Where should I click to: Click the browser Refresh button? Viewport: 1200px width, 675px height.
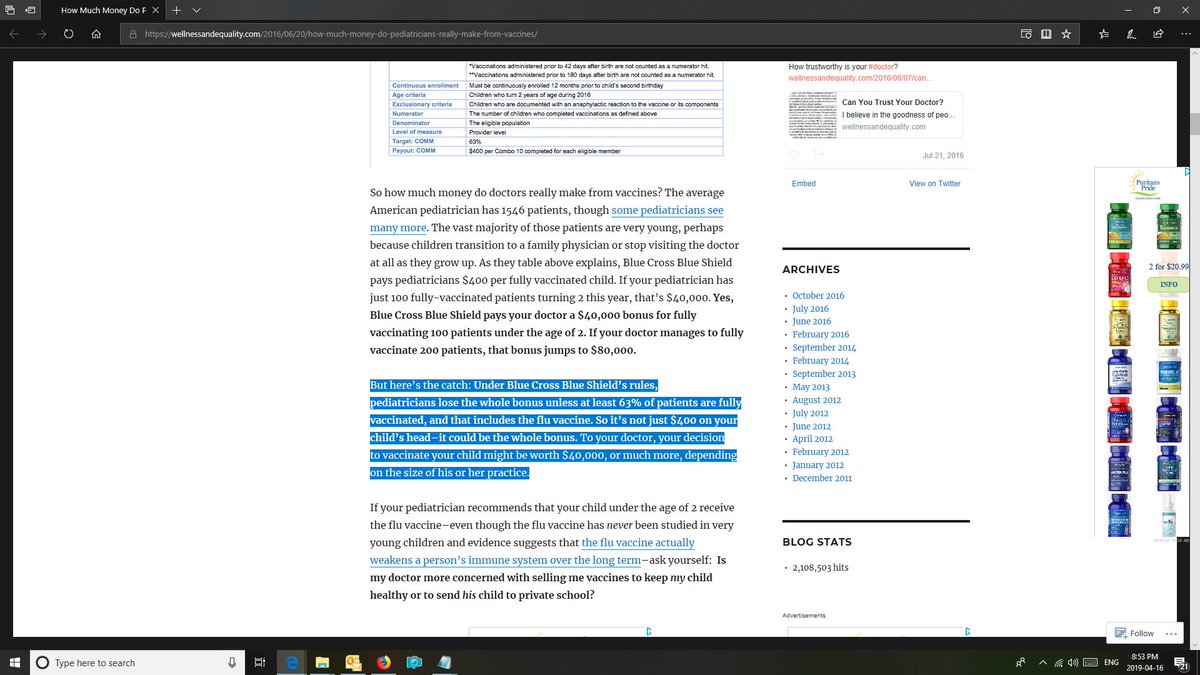[x=68, y=33]
